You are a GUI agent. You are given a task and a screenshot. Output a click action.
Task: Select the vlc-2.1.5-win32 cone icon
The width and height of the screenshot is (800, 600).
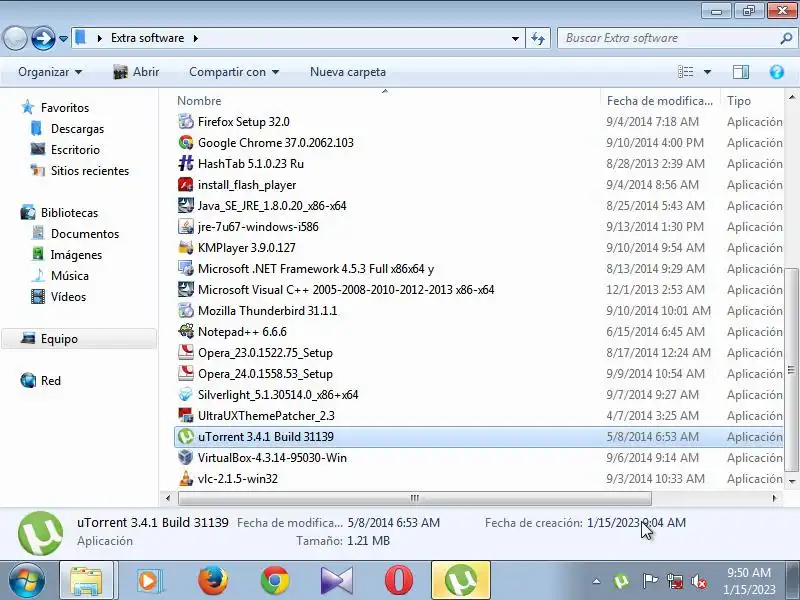point(186,479)
